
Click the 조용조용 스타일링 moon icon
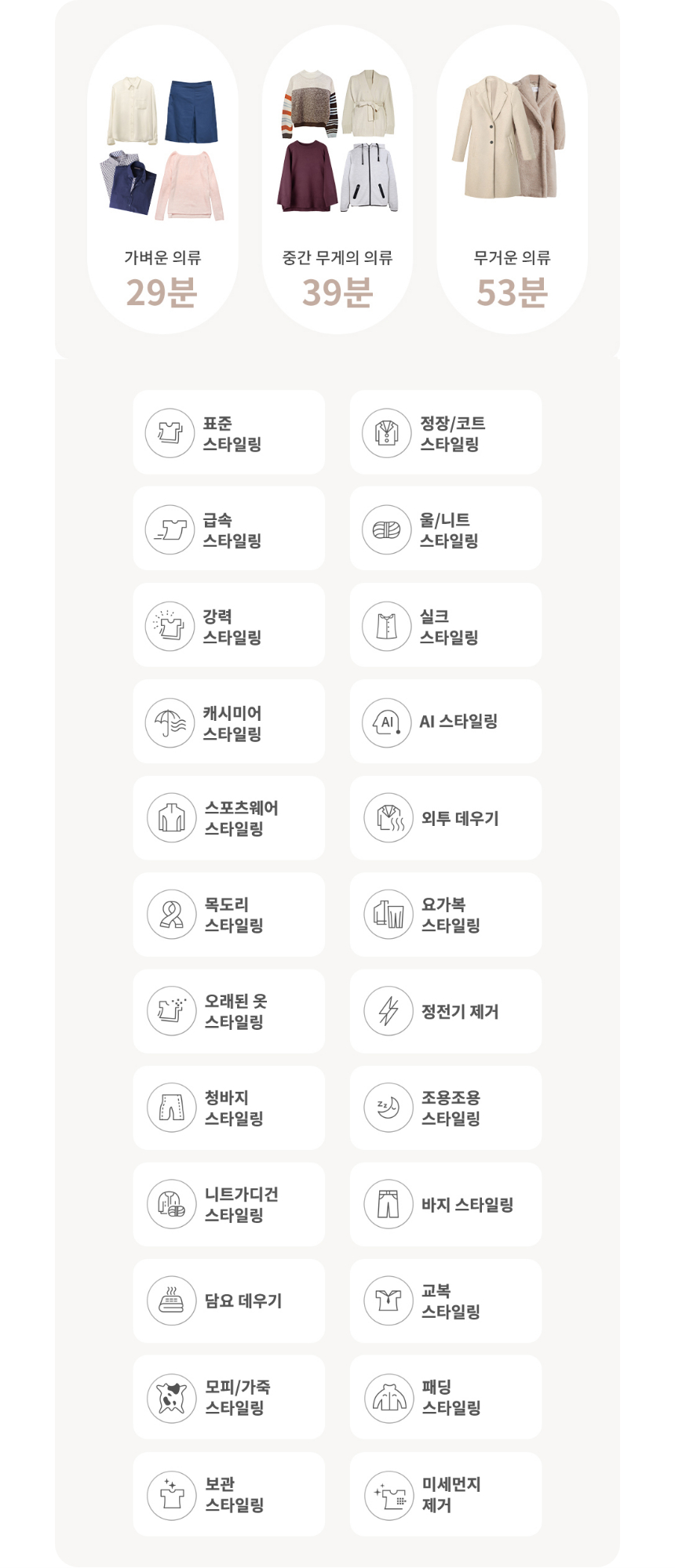[389, 1107]
